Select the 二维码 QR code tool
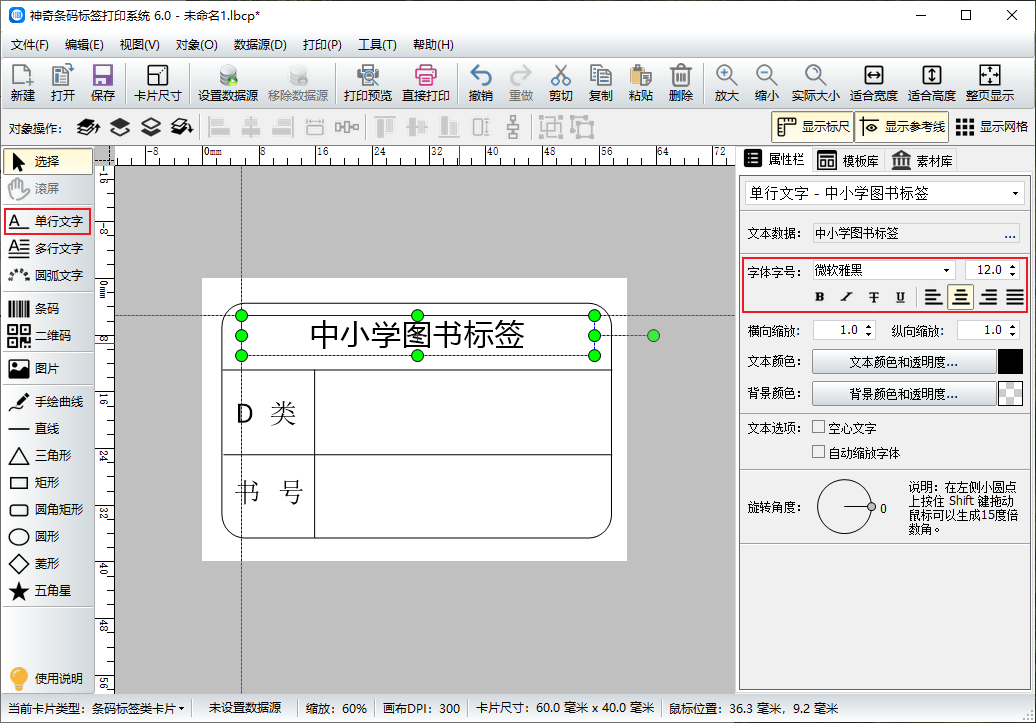Screen dimensions: 1036x723 tap(48, 336)
